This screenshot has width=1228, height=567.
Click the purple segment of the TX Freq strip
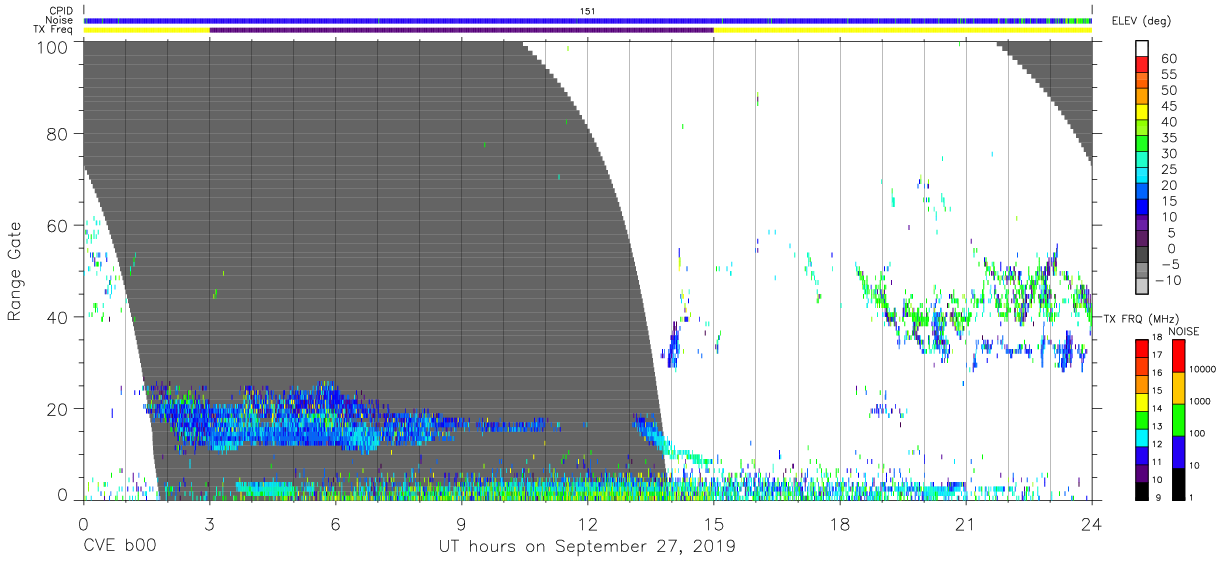pyautogui.click(x=461, y=30)
